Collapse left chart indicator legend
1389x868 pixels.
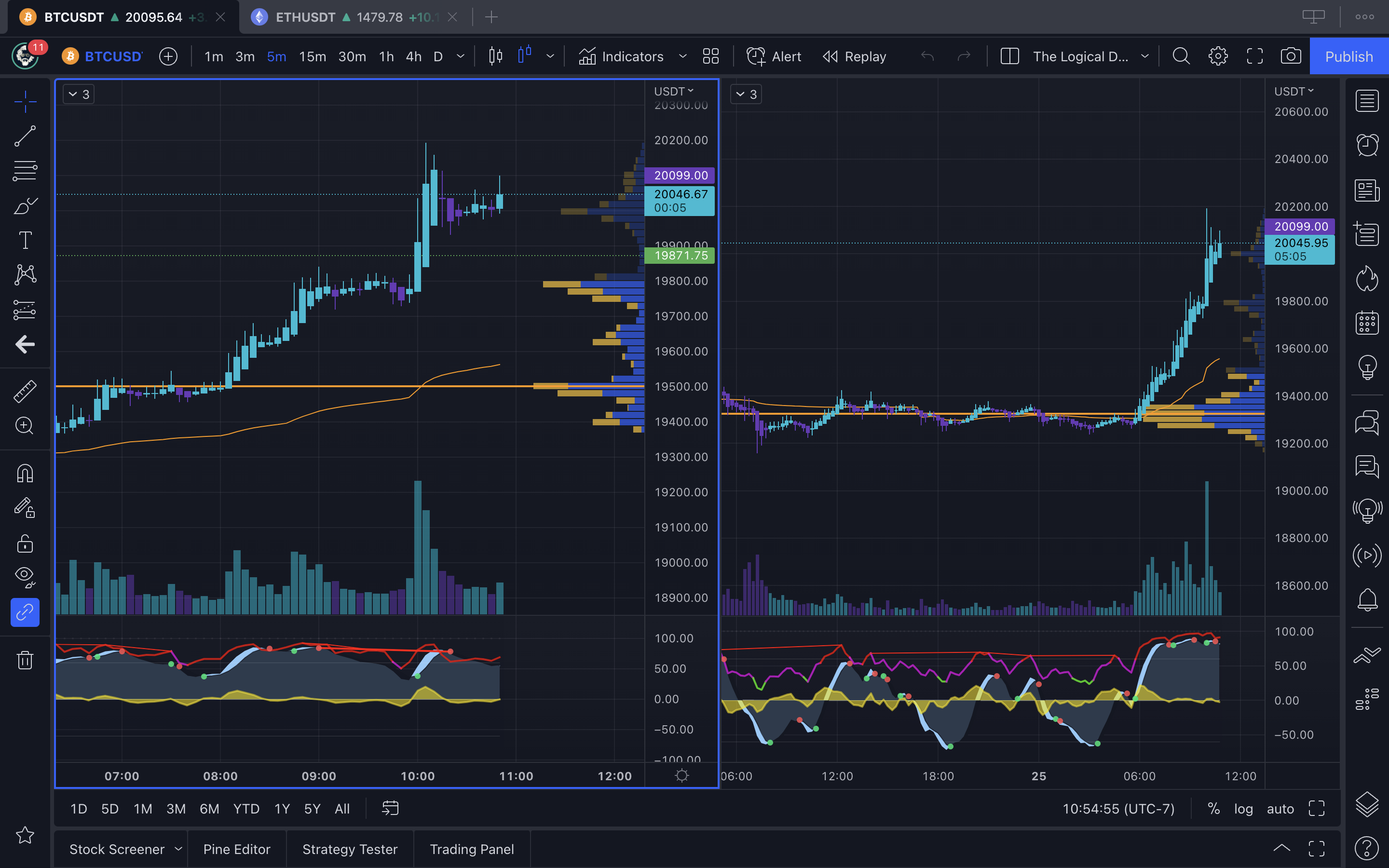click(79, 94)
